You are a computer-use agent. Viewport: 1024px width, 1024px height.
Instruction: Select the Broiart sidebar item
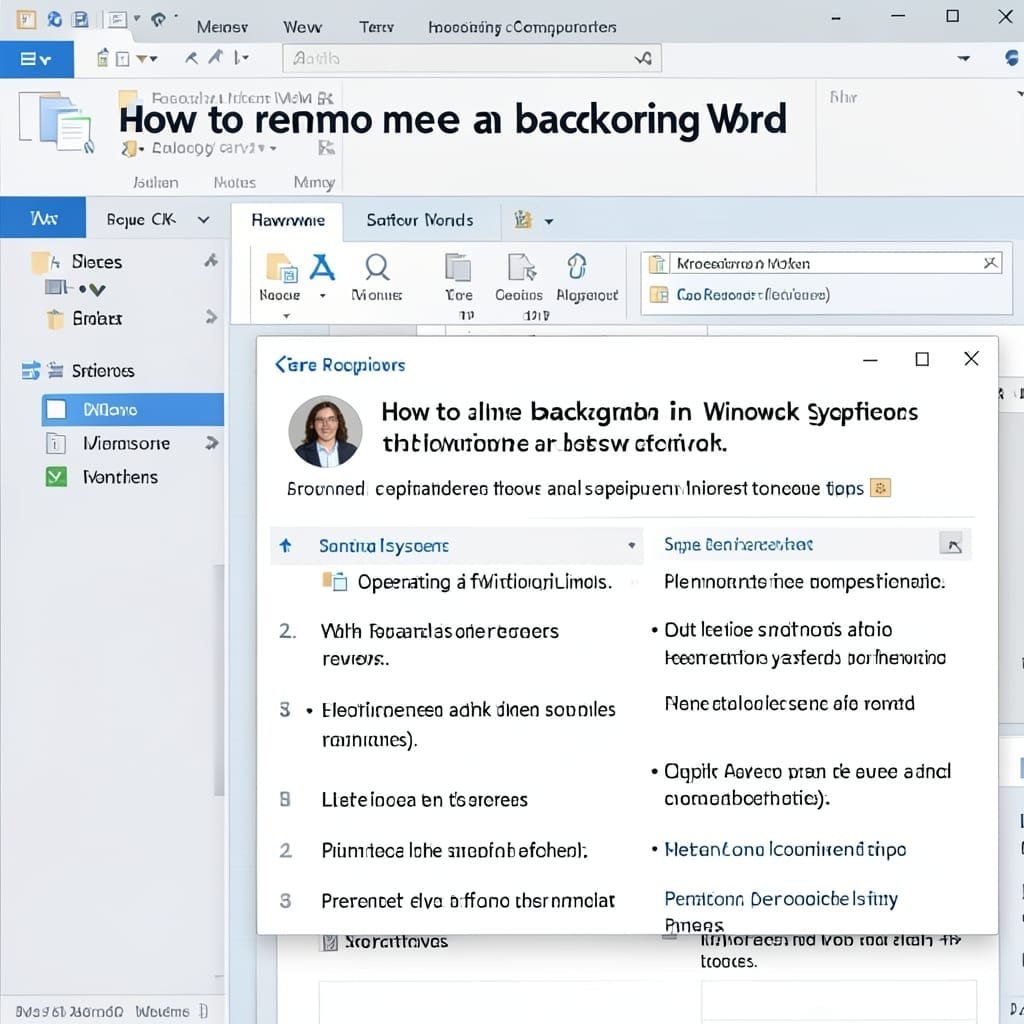[97, 319]
